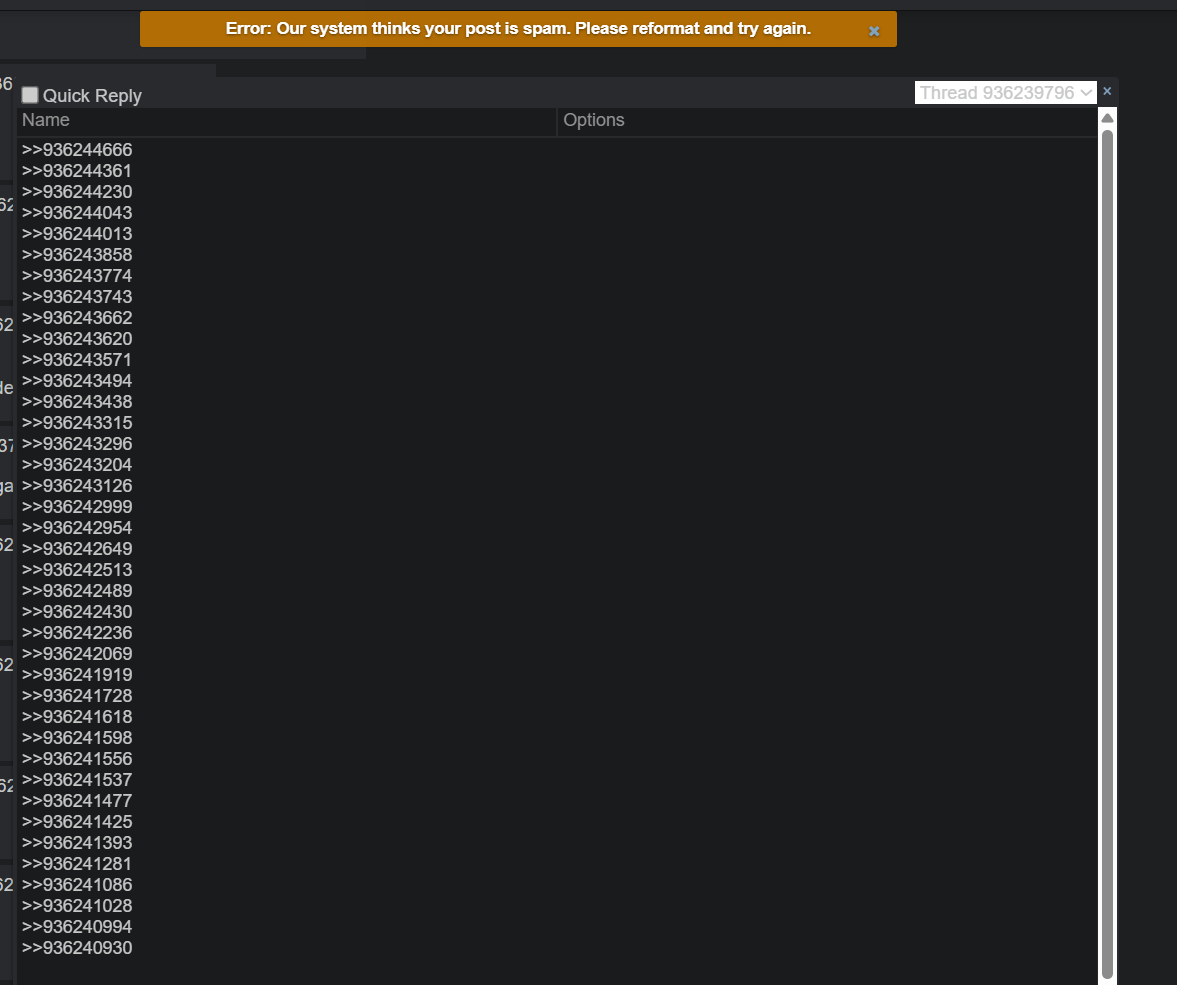Click the comment scrollbar thumb
The image size is (1177, 985).
[x=1107, y=556]
